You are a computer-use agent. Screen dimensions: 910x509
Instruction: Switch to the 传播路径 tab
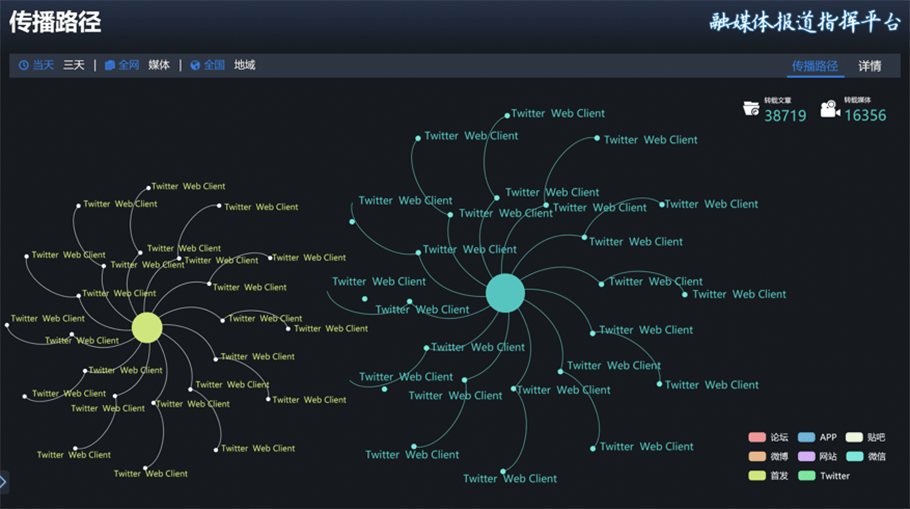pos(815,66)
